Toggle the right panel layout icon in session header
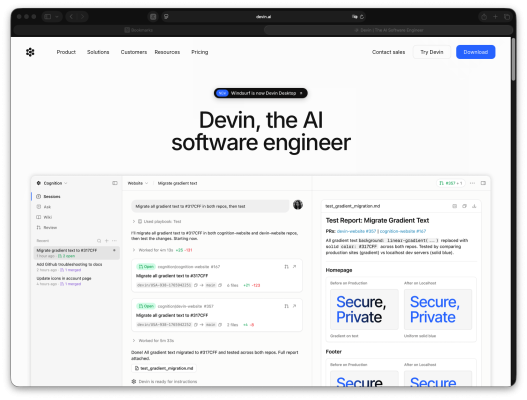The height and width of the screenshot is (400, 527). coord(483,183)
